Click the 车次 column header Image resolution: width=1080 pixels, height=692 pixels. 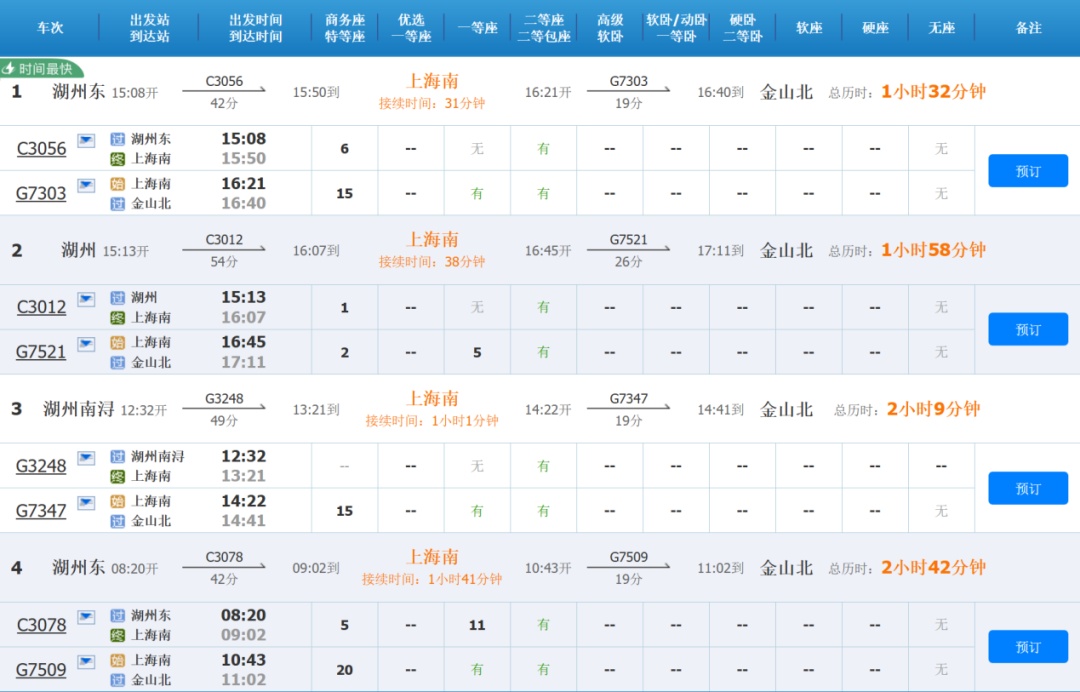(x=50, y=28)
